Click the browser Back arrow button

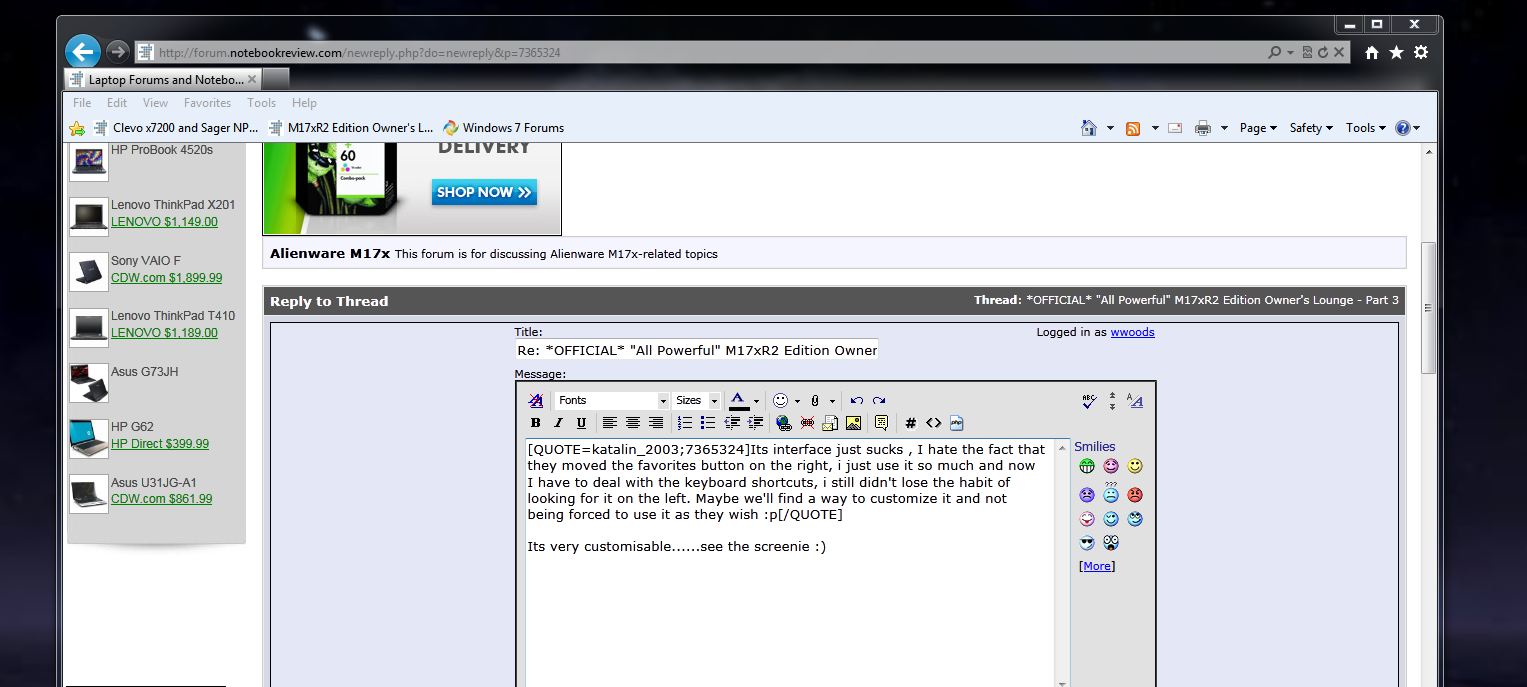click(x=82, y=51)
